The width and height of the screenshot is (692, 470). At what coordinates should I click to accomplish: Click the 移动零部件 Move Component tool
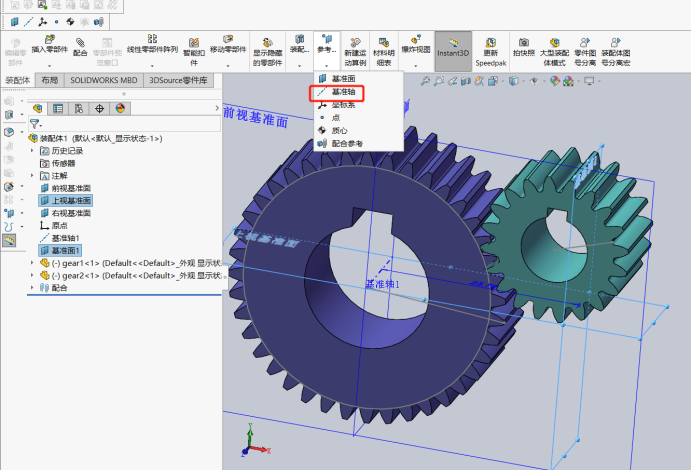pos(228,44)
